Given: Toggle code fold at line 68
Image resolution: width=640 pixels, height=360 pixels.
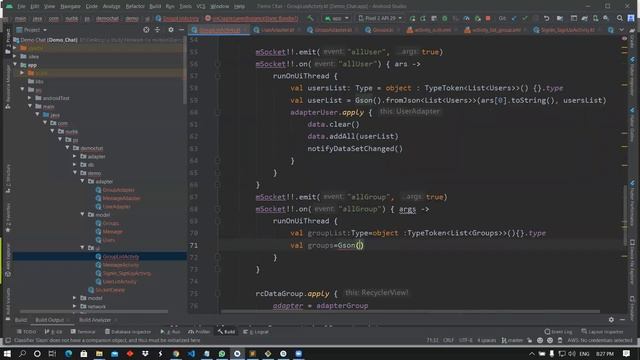Looking at the screenshot, I should (218, 209).
